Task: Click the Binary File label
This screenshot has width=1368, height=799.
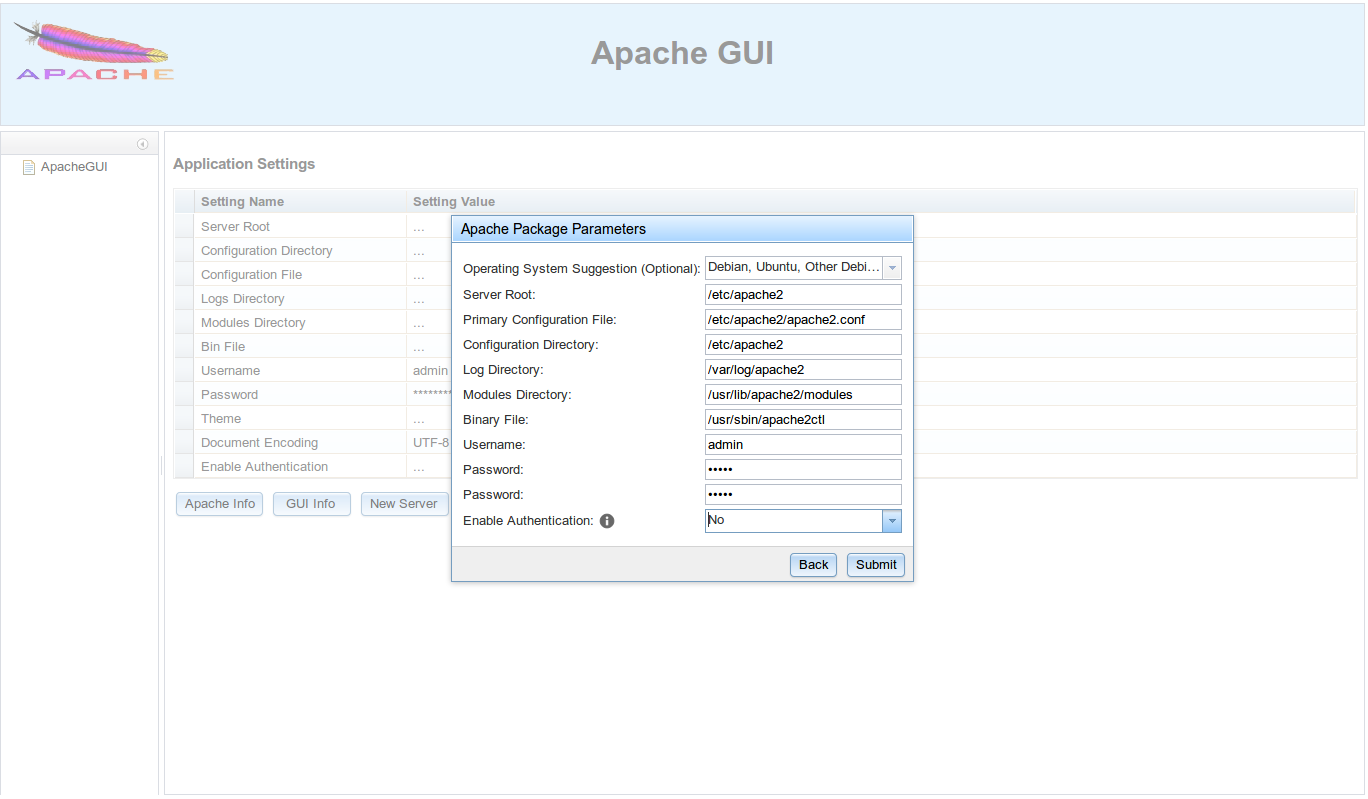Action: point(496,420)
